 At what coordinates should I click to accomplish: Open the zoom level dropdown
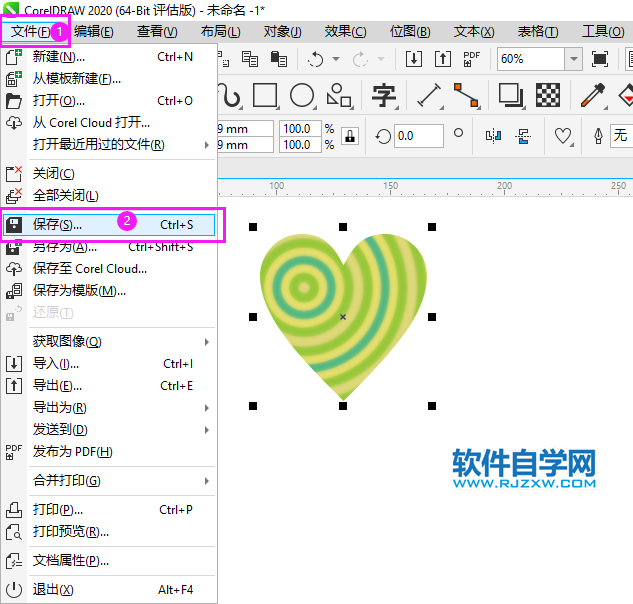(575, 59)
